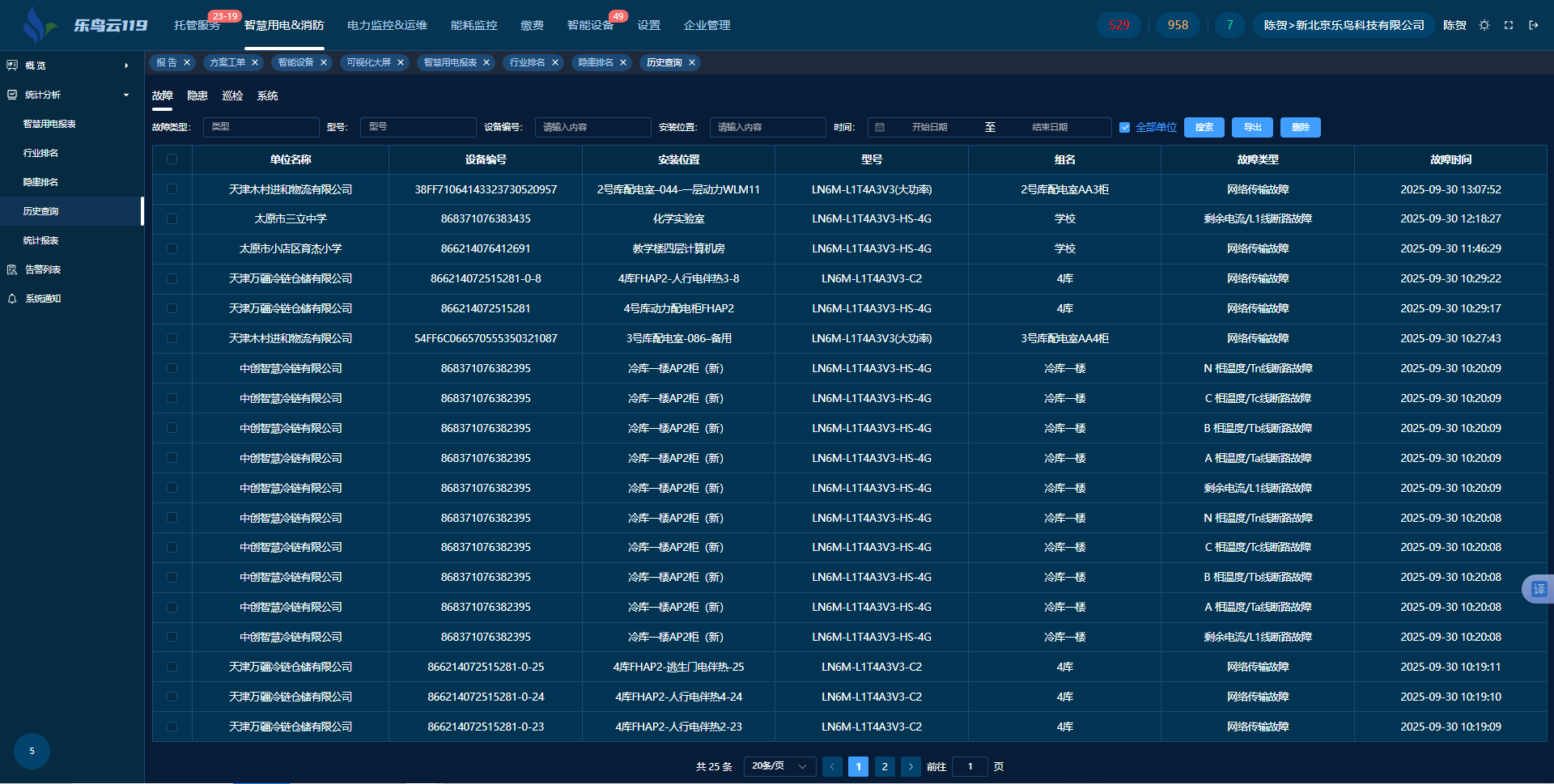Click the logout icon at top right
Image resolution: width=1554 pixels, height=784 pixels.
(1533, 25)
